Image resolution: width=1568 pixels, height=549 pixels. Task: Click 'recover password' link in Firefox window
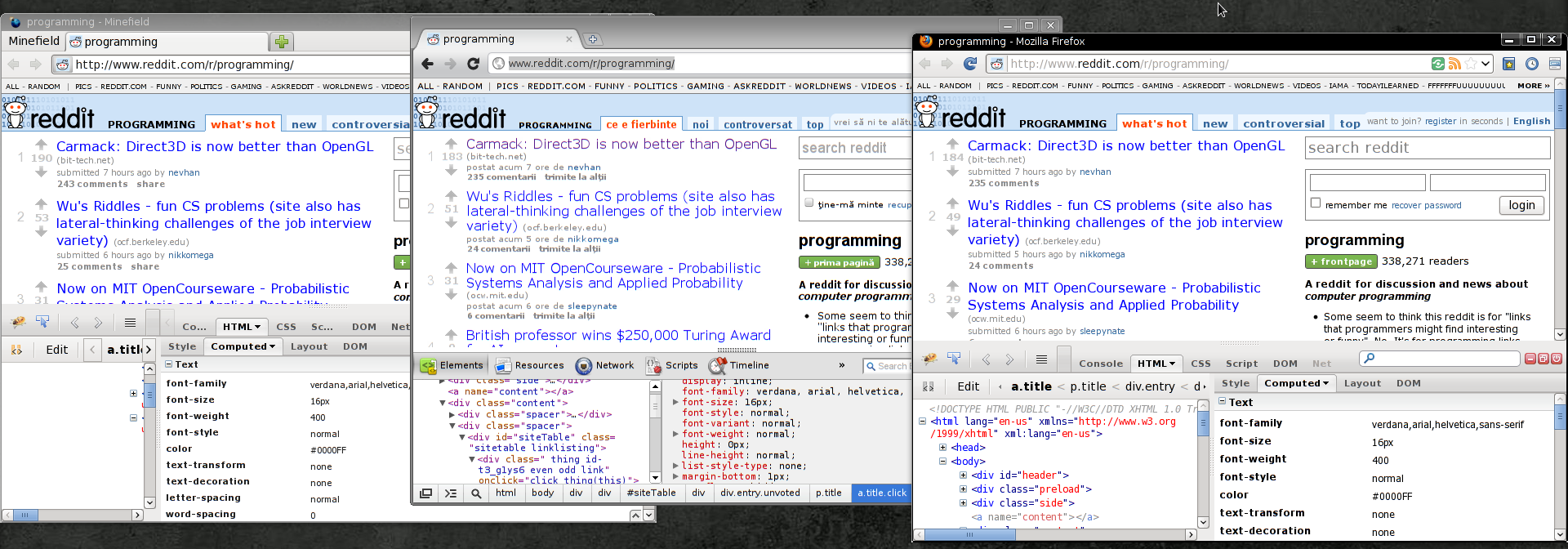click(1426, 205)
